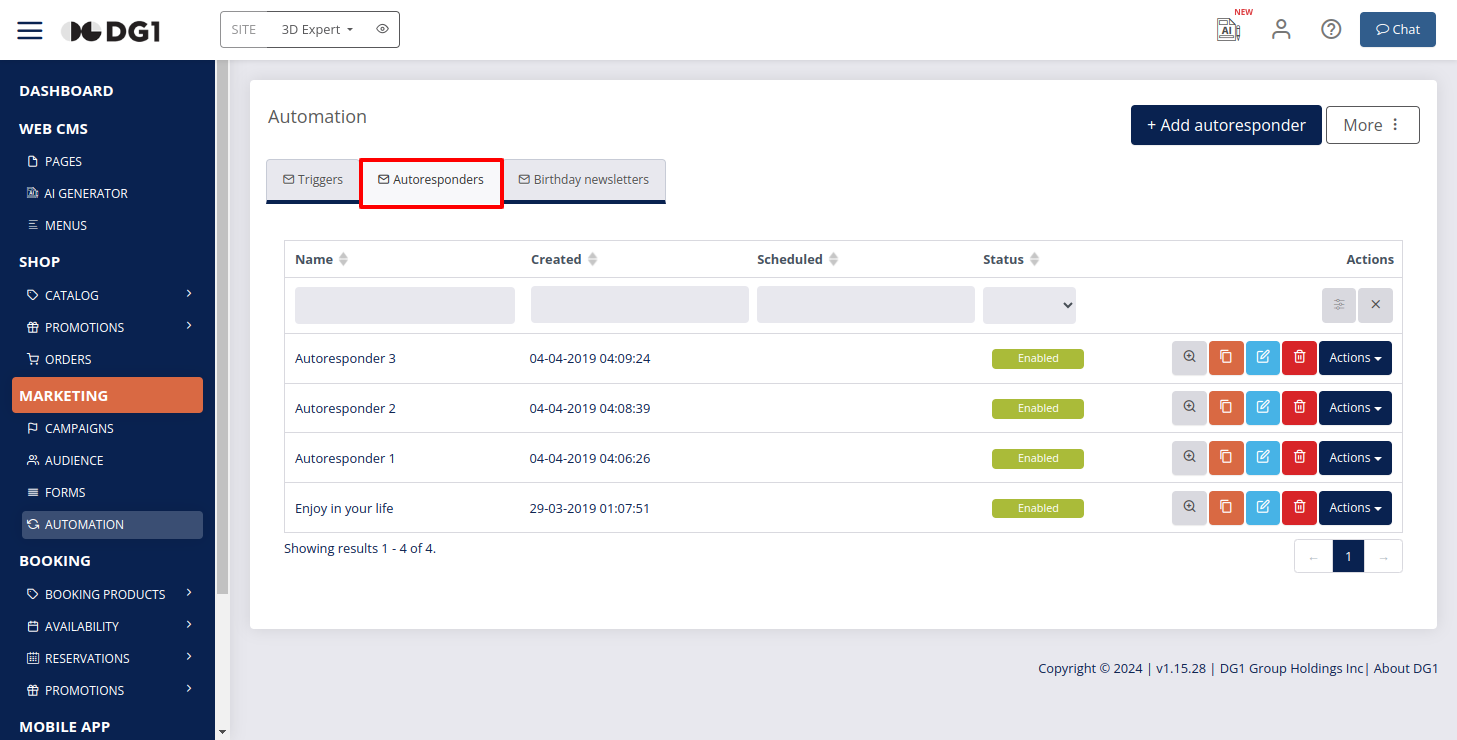Select page 1 in pagination

point(1348,557)
